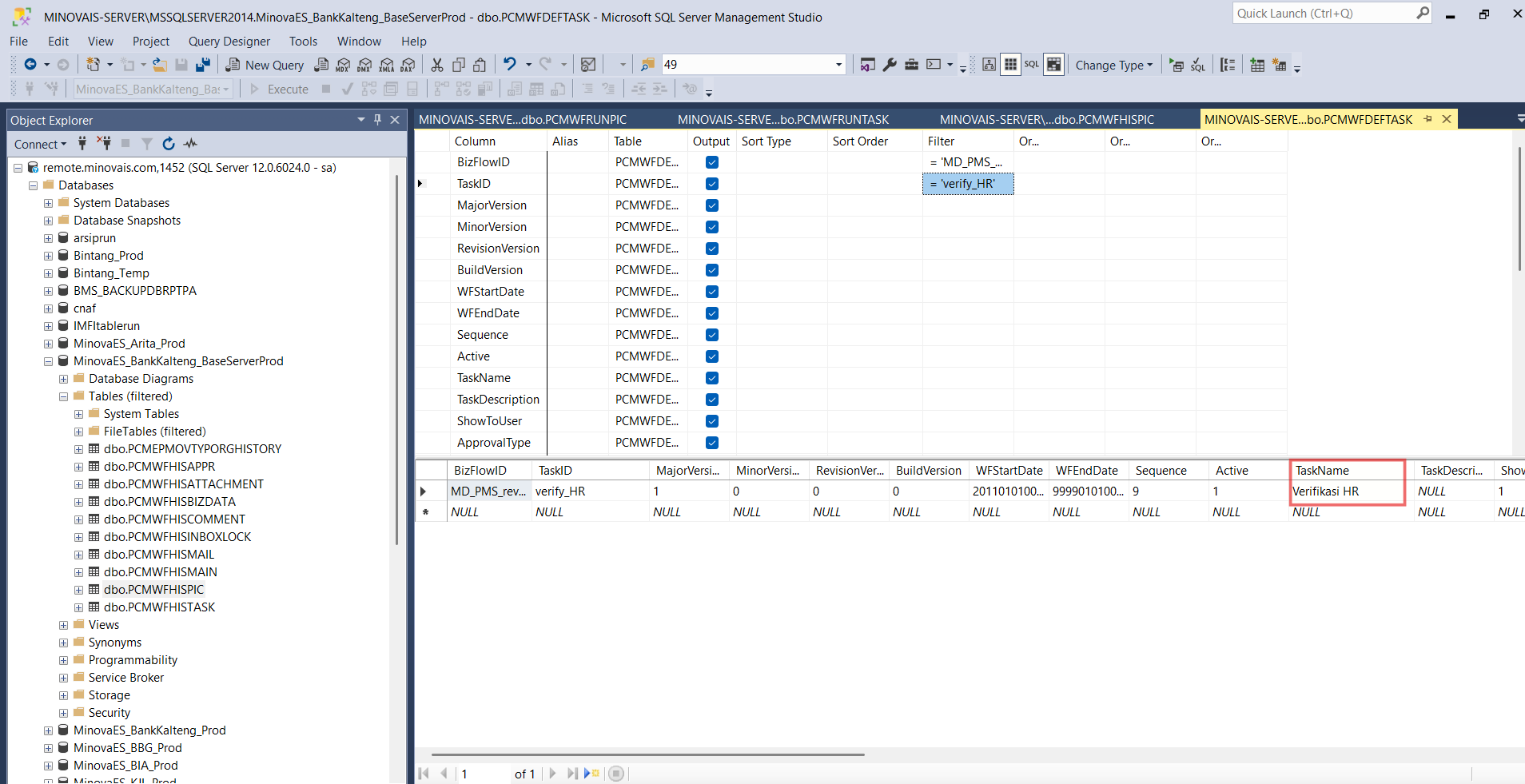Expand the Bintang_Prod database node
Screen dimensions: 1525x784
48,256
